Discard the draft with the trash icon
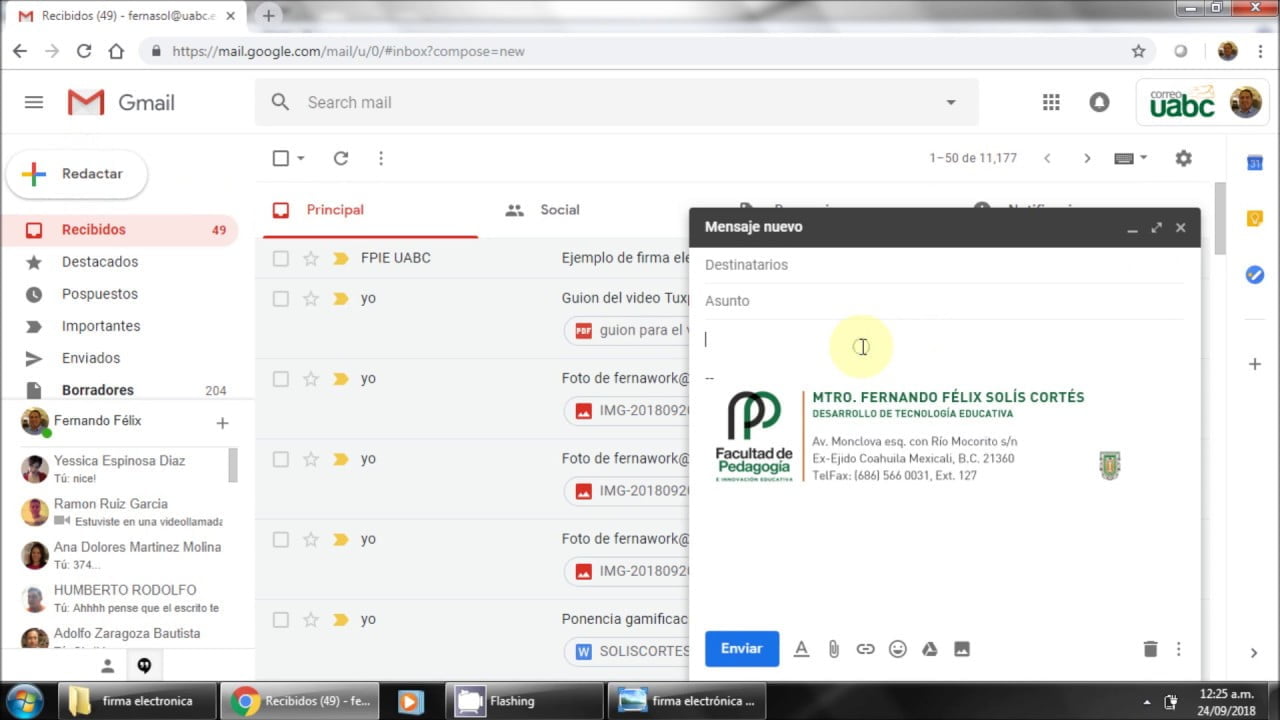Image resolution: width=1280 pixels, height=720 pixels. 1150,648
